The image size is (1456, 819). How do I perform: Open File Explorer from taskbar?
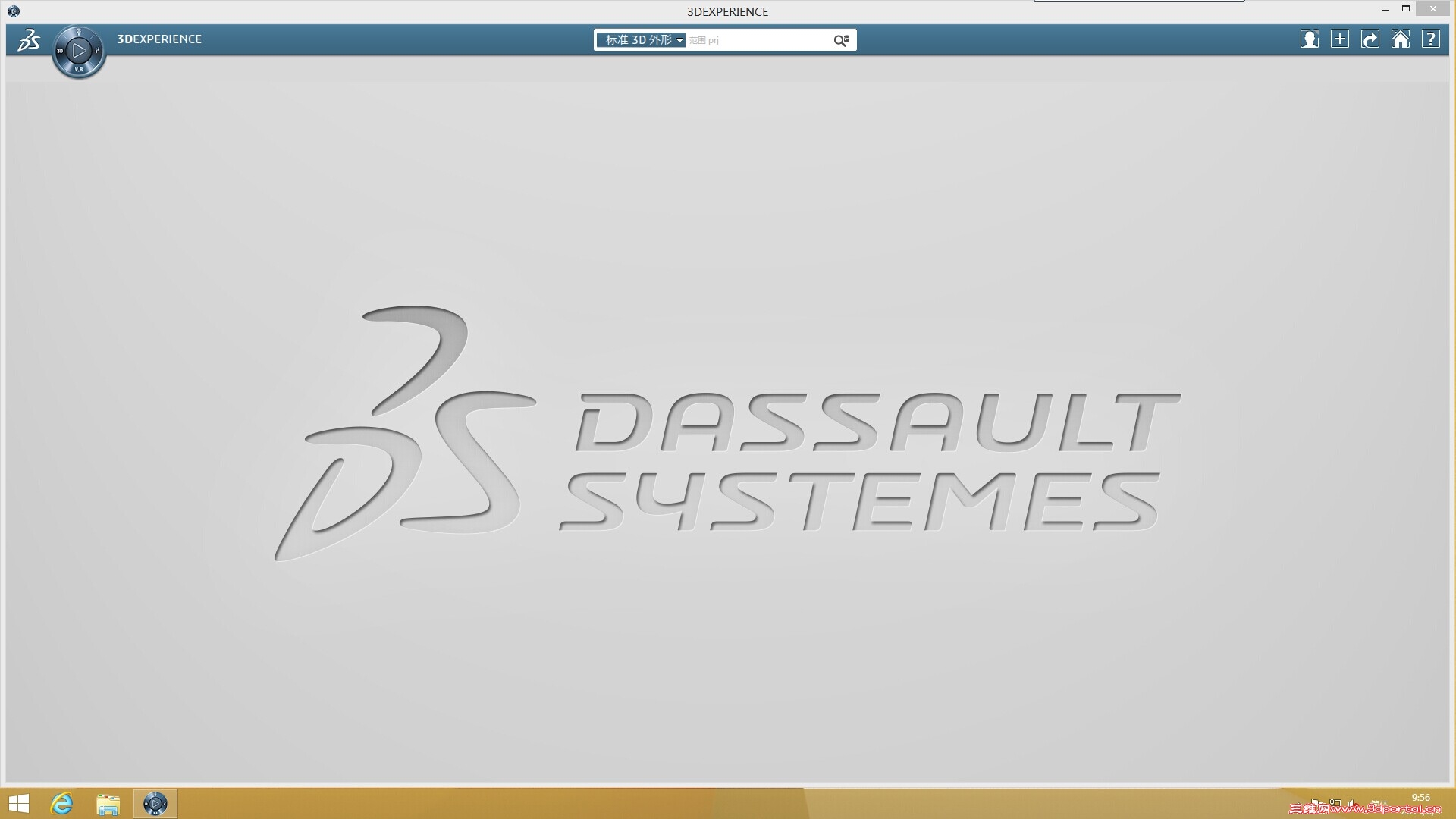[108, 804]
